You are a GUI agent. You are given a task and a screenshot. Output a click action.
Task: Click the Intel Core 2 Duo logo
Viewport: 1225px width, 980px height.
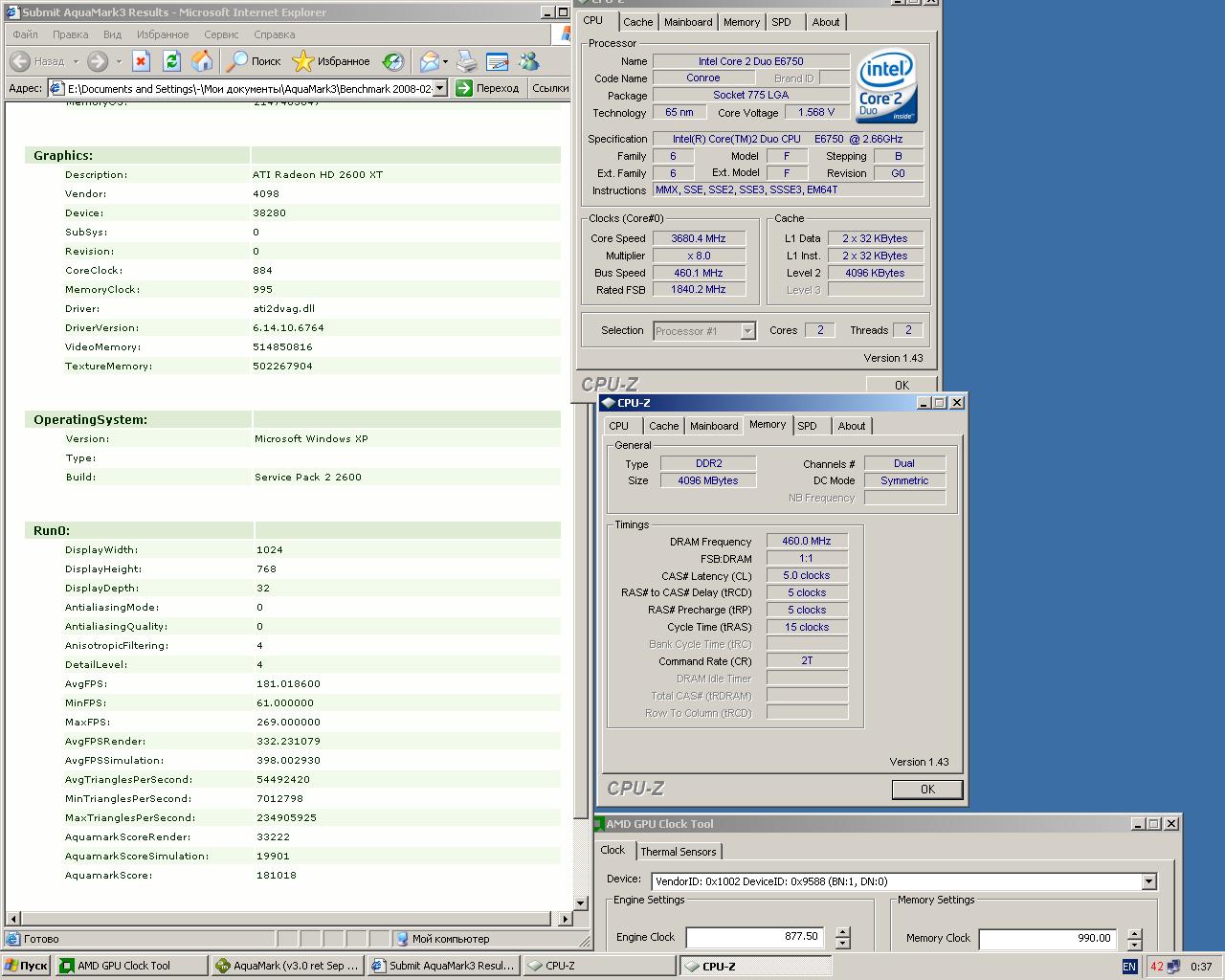pos(886,88)
